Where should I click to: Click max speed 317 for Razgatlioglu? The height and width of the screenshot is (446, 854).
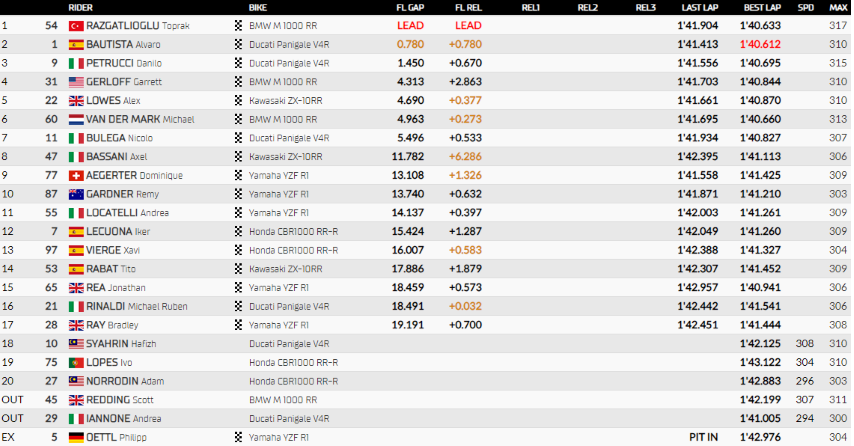[x=838, y=26]
